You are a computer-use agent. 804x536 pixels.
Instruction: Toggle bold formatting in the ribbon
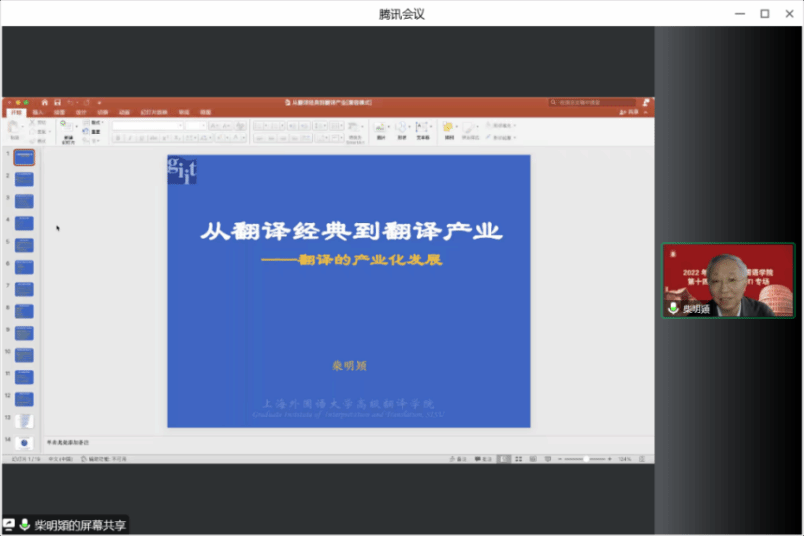click(x=117, y=138)
